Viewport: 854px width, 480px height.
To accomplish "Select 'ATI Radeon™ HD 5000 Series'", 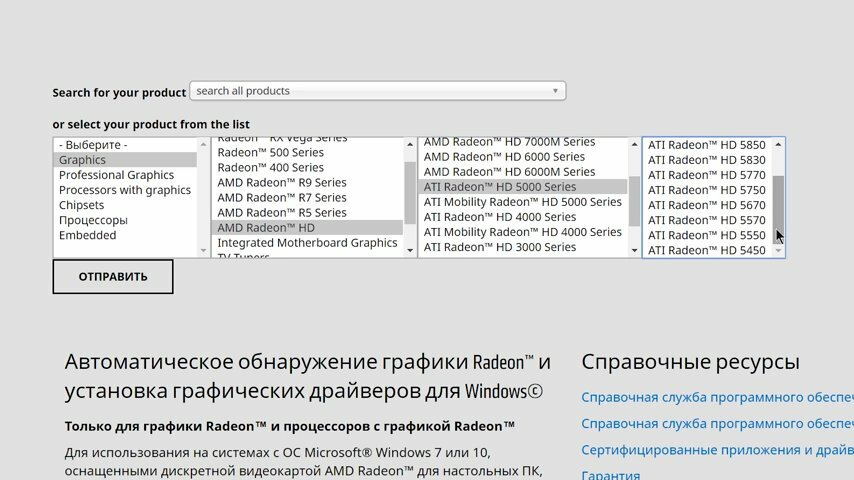I will click(x=523, y=187).
